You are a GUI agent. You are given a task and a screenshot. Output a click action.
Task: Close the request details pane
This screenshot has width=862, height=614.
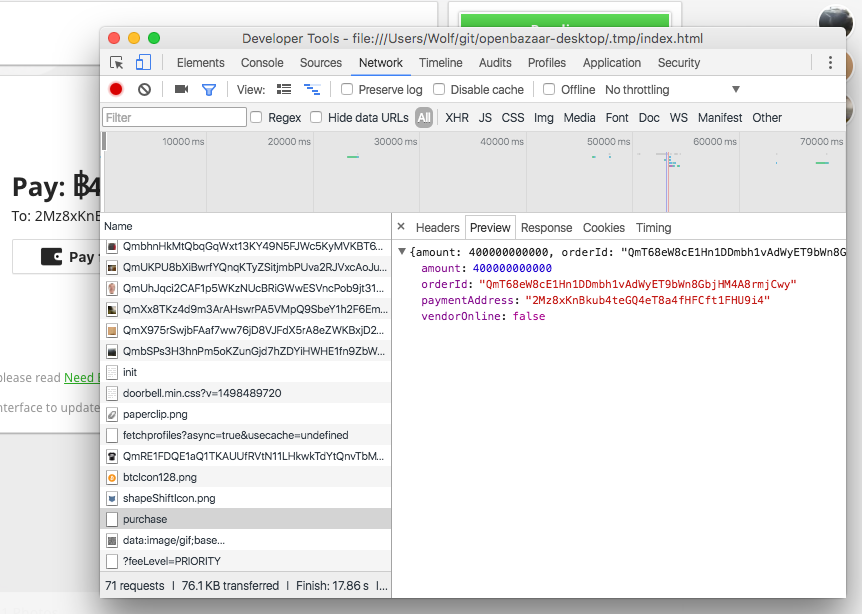click(x=401, y=226)
